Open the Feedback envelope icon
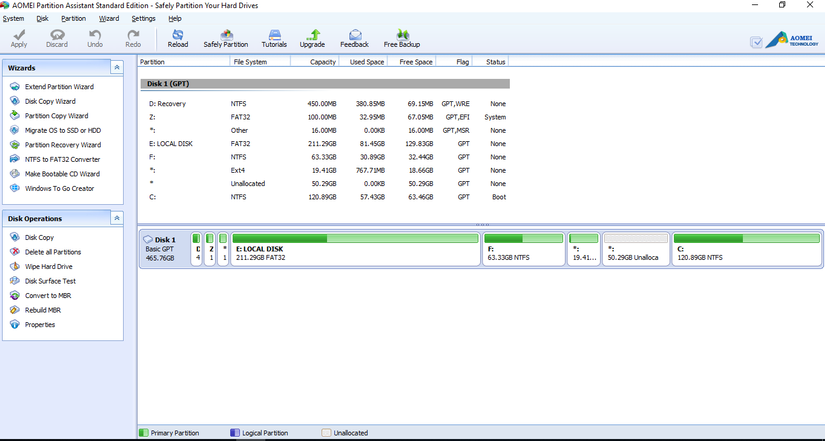The image size is (825, 441). (355, 35)
